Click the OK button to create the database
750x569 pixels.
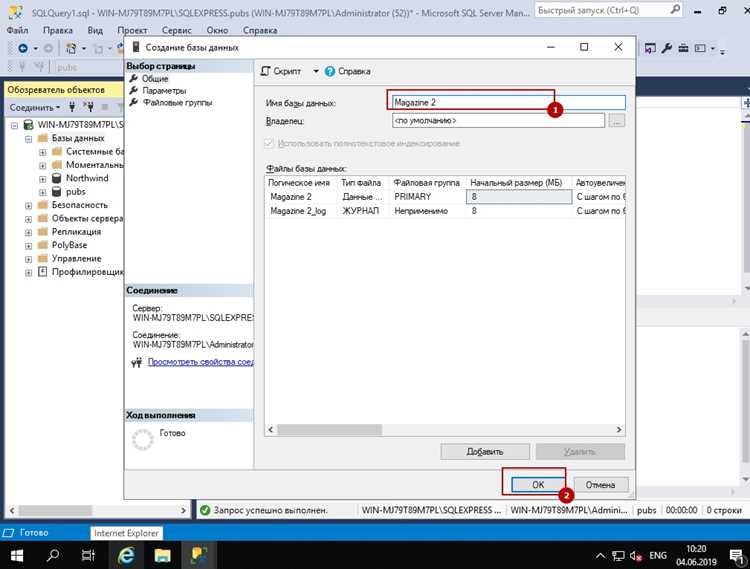click(x=538, y=484)
